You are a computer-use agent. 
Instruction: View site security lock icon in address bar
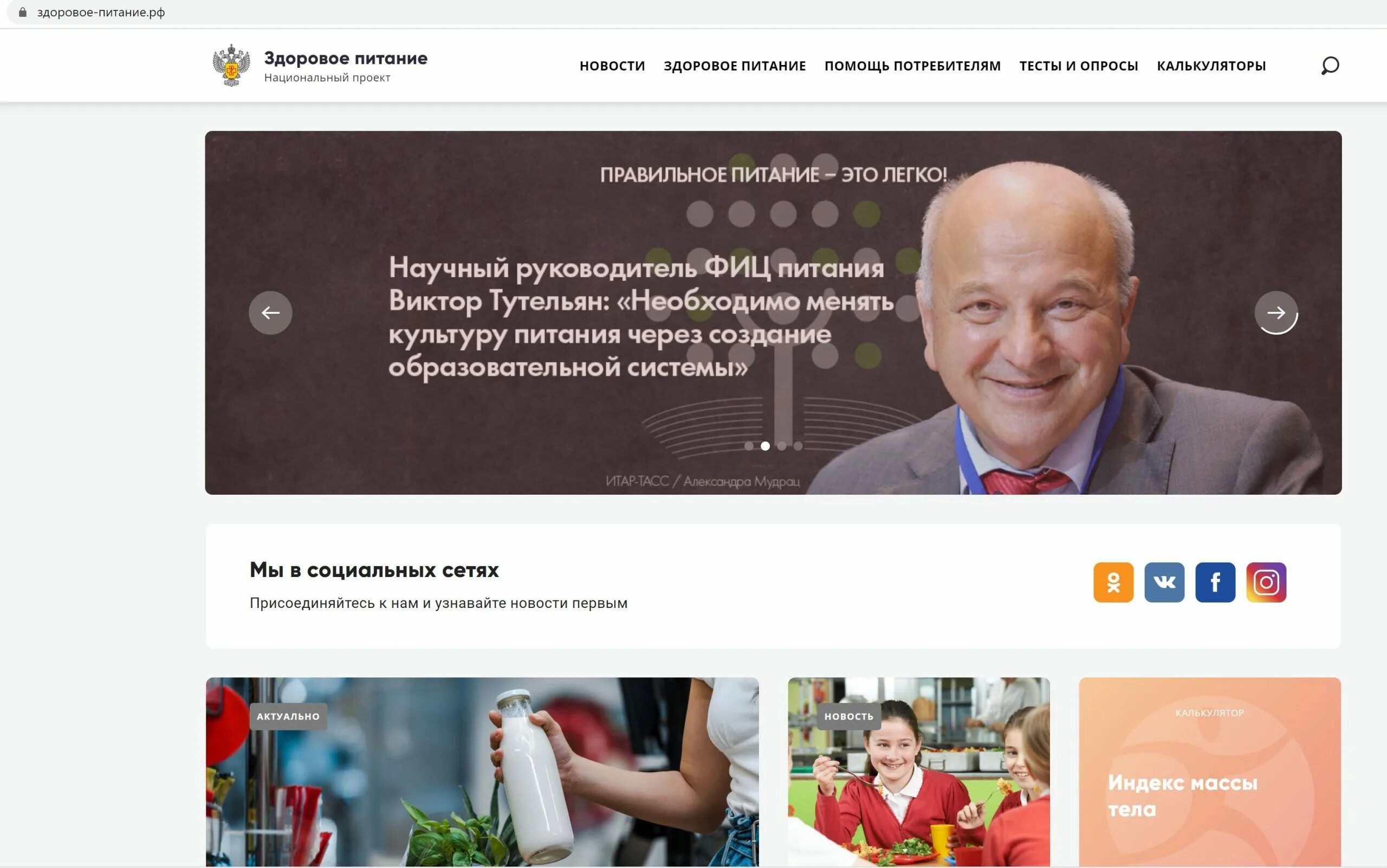[22, 12]
